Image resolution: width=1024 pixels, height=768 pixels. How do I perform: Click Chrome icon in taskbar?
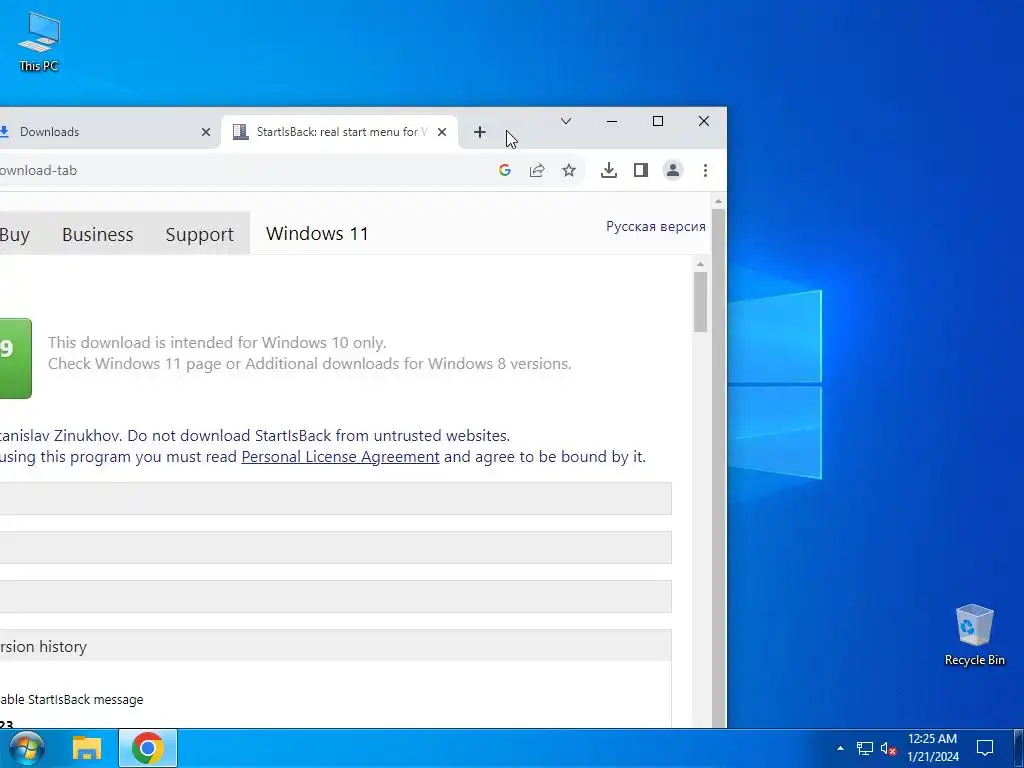click(x=148, y=748)
